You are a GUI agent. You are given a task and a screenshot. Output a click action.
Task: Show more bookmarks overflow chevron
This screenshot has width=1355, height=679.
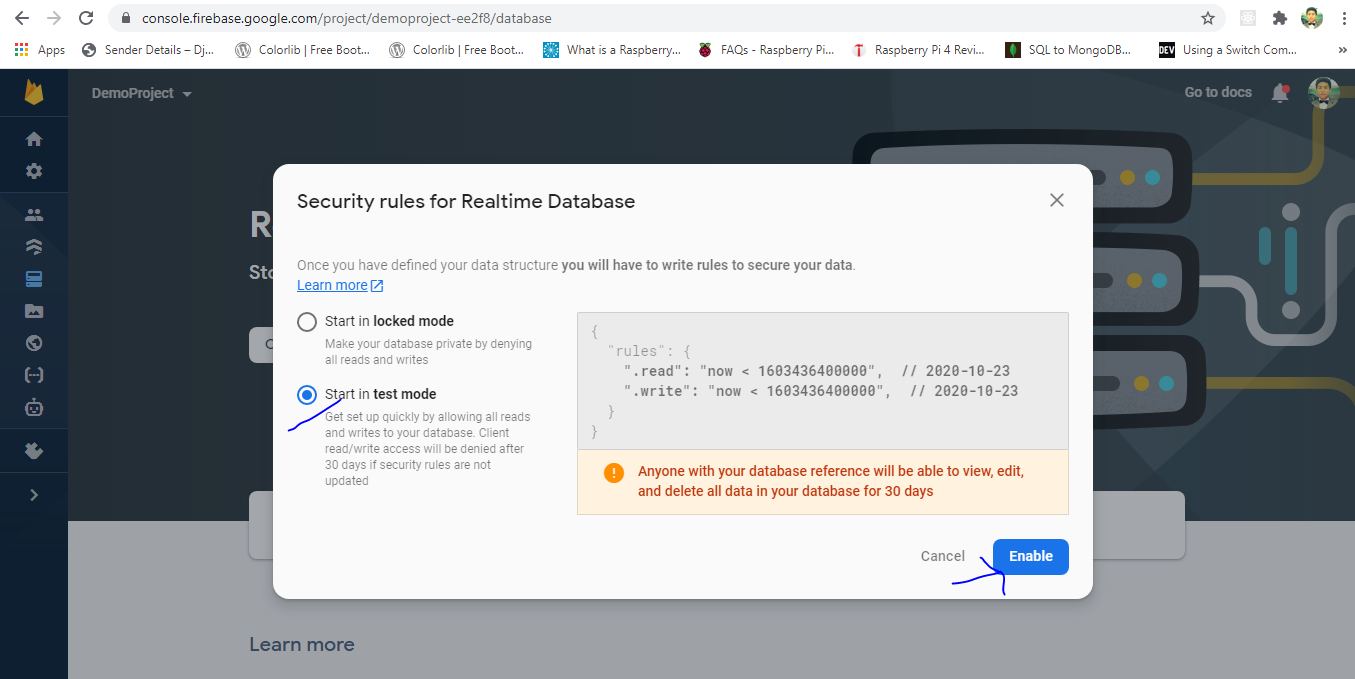click(x=1342, y=50)
